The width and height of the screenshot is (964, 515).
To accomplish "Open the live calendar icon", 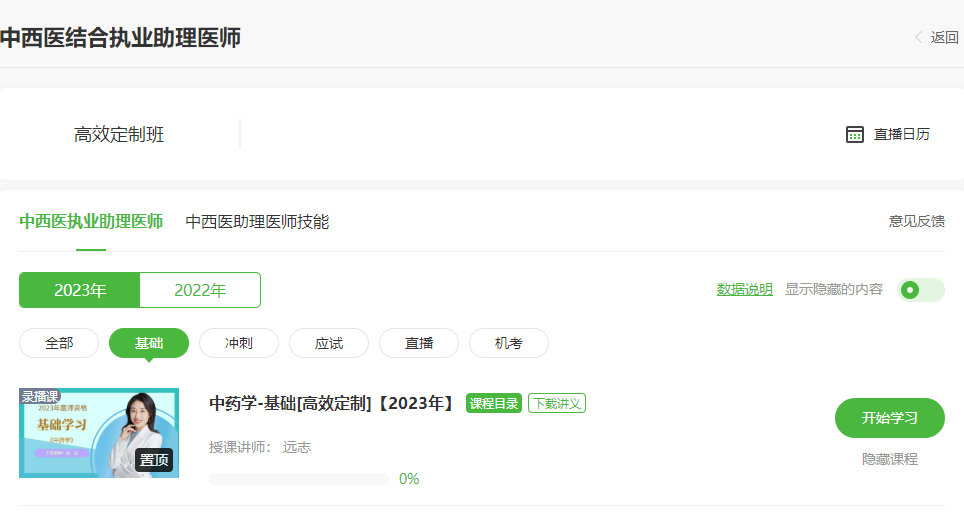I will pyautogui.click(x=855, y=134).
